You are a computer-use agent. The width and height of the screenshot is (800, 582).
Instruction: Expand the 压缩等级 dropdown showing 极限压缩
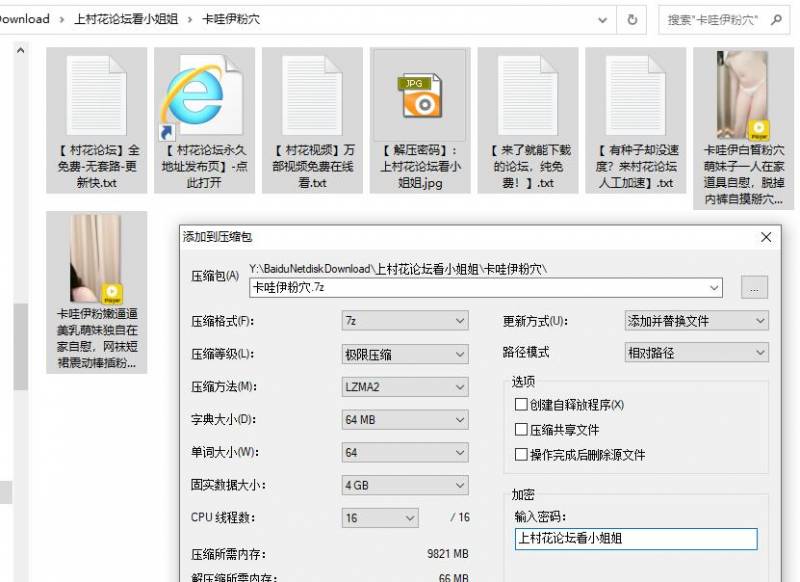(405, 354)
